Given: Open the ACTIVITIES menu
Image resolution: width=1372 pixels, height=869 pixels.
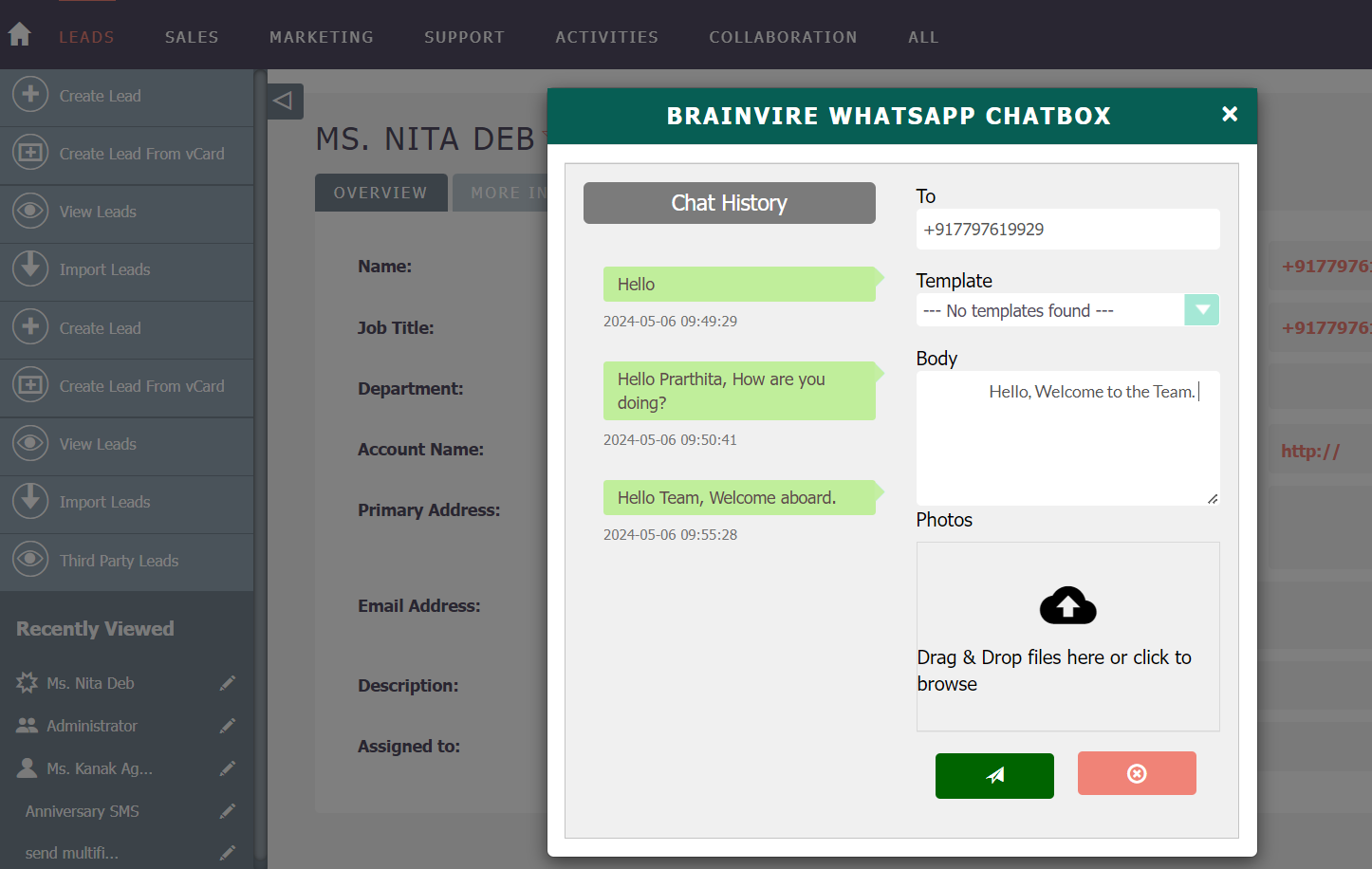Looking at the screenshot, I should pyautogui.click(x=607, y=37).
